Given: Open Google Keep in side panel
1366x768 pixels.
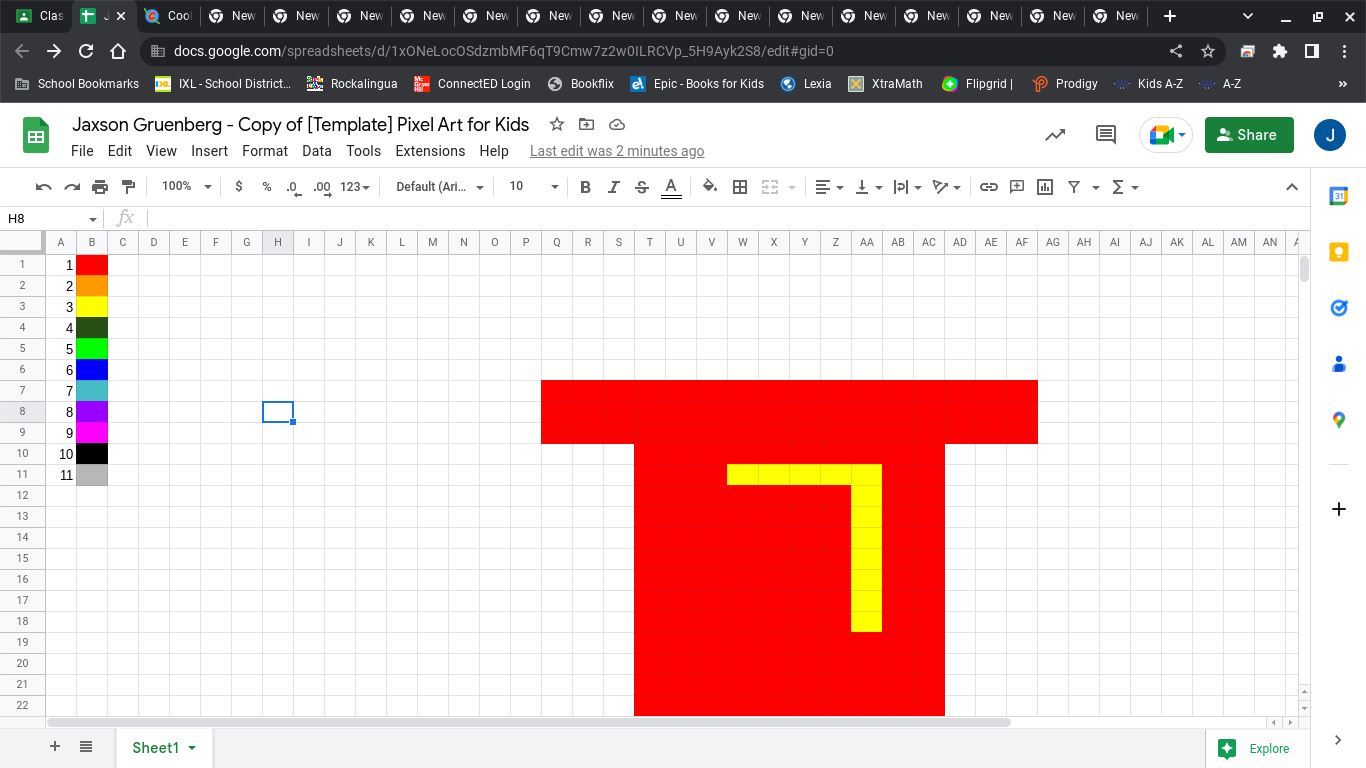Looking at the screenshot, I should [x=1338, y=252].
